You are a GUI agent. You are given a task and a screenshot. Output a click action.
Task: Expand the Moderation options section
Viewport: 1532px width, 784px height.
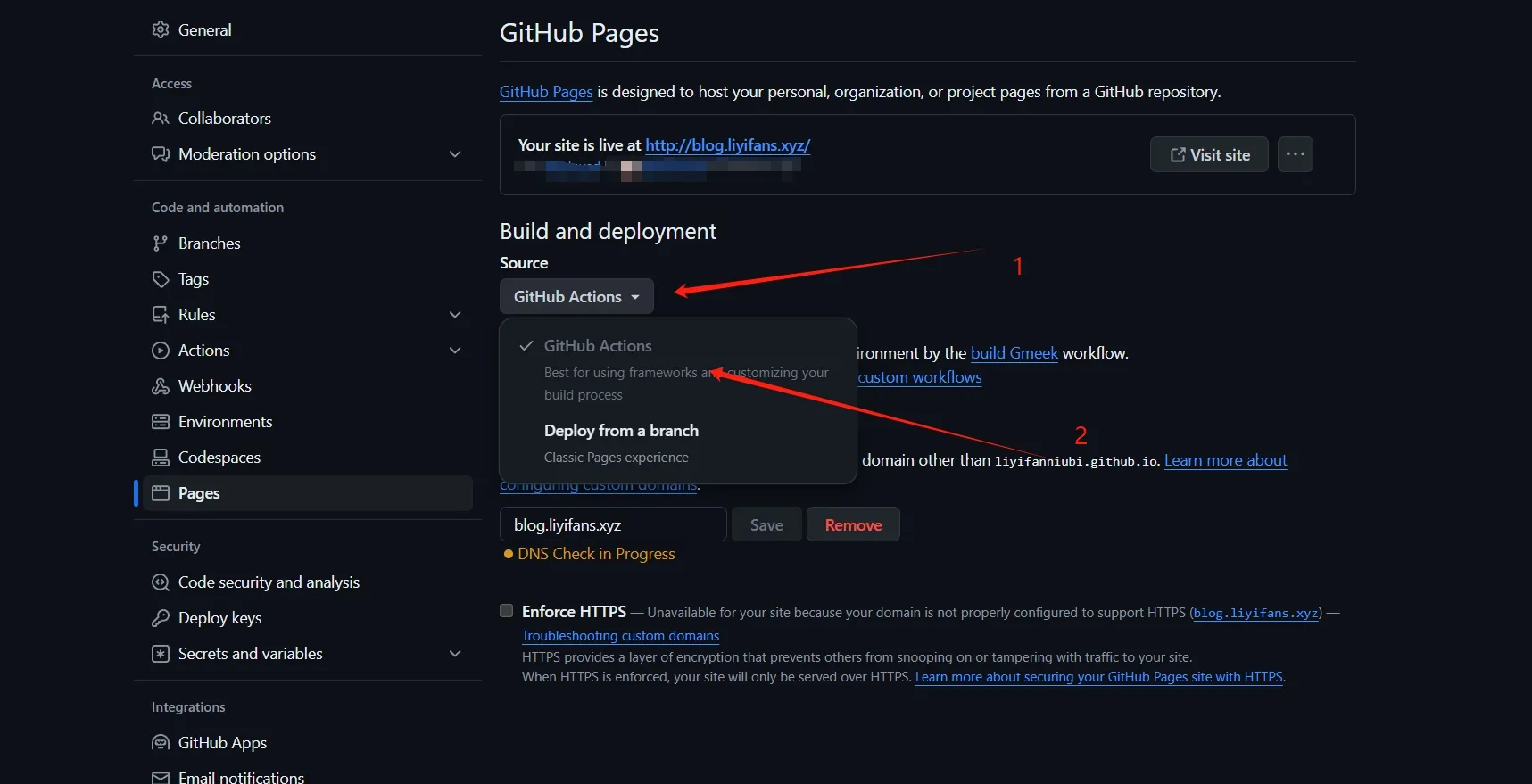[x=455, y=154]
